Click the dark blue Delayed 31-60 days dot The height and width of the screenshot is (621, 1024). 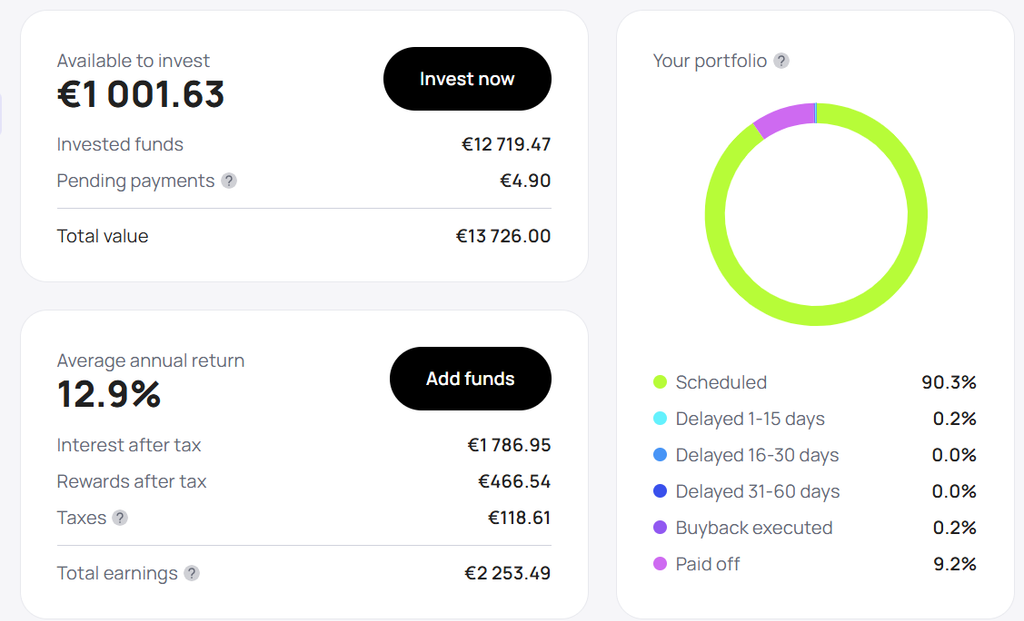660,491
